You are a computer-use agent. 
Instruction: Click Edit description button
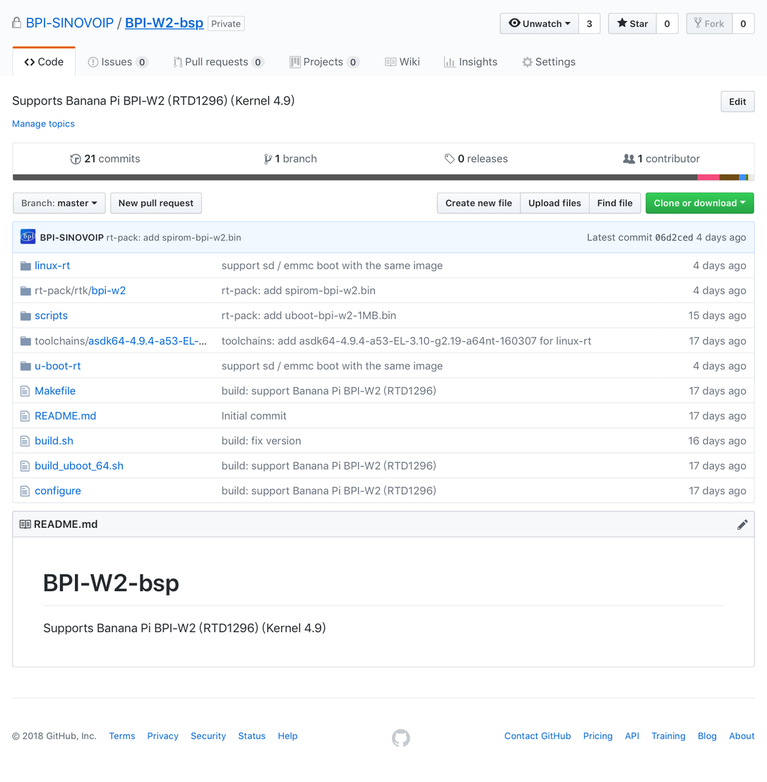(738, 102)
